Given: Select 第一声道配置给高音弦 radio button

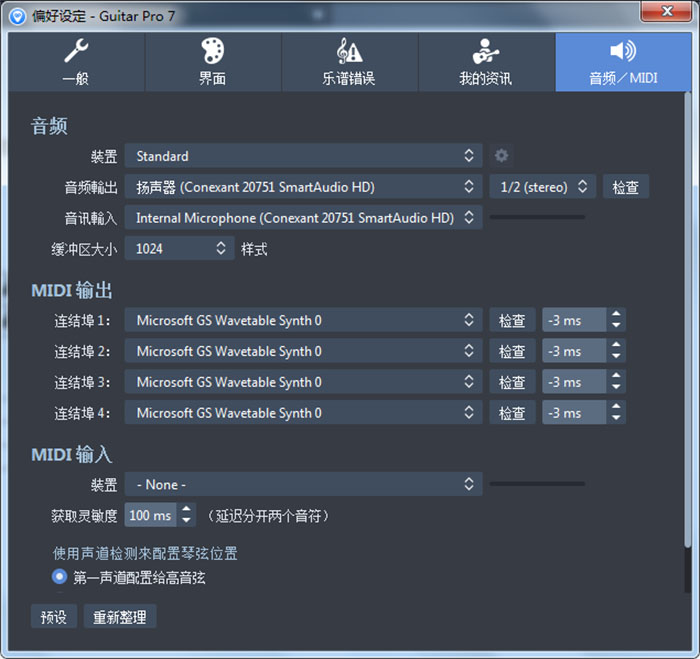Looking at the screenshot, I should coord(59,576).
